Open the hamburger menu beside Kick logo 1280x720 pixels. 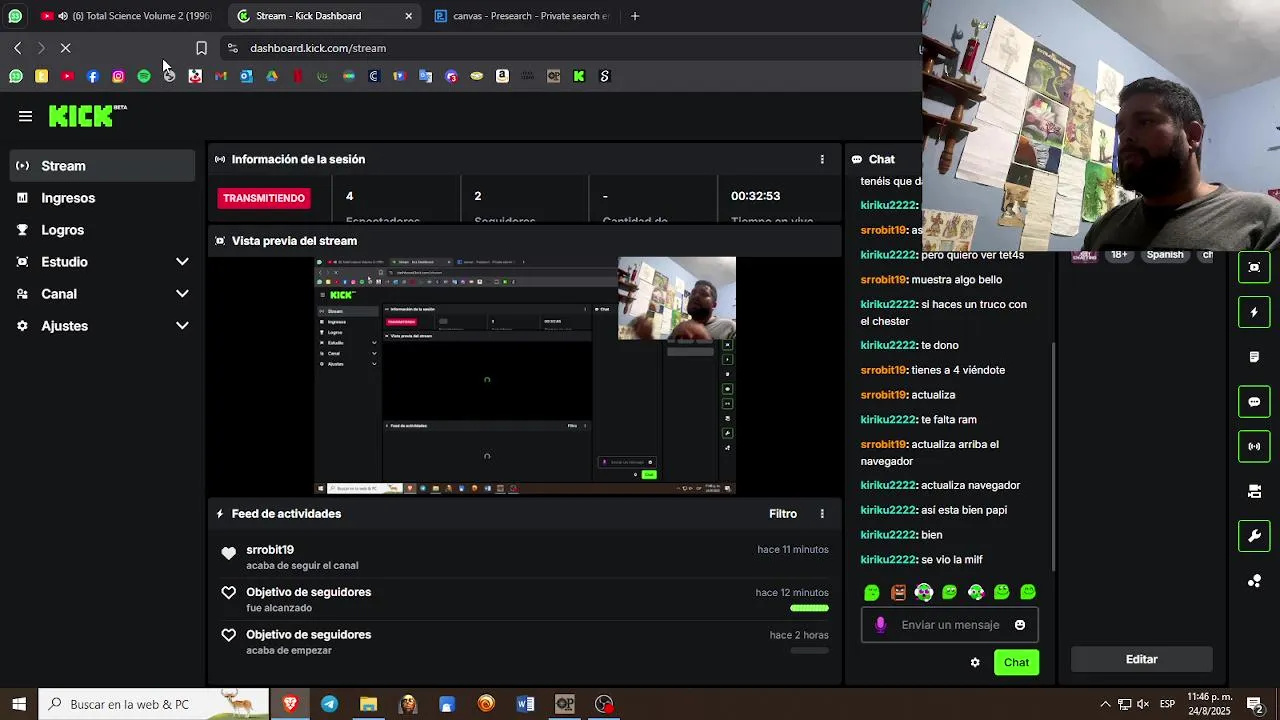(x=25, y=116)
